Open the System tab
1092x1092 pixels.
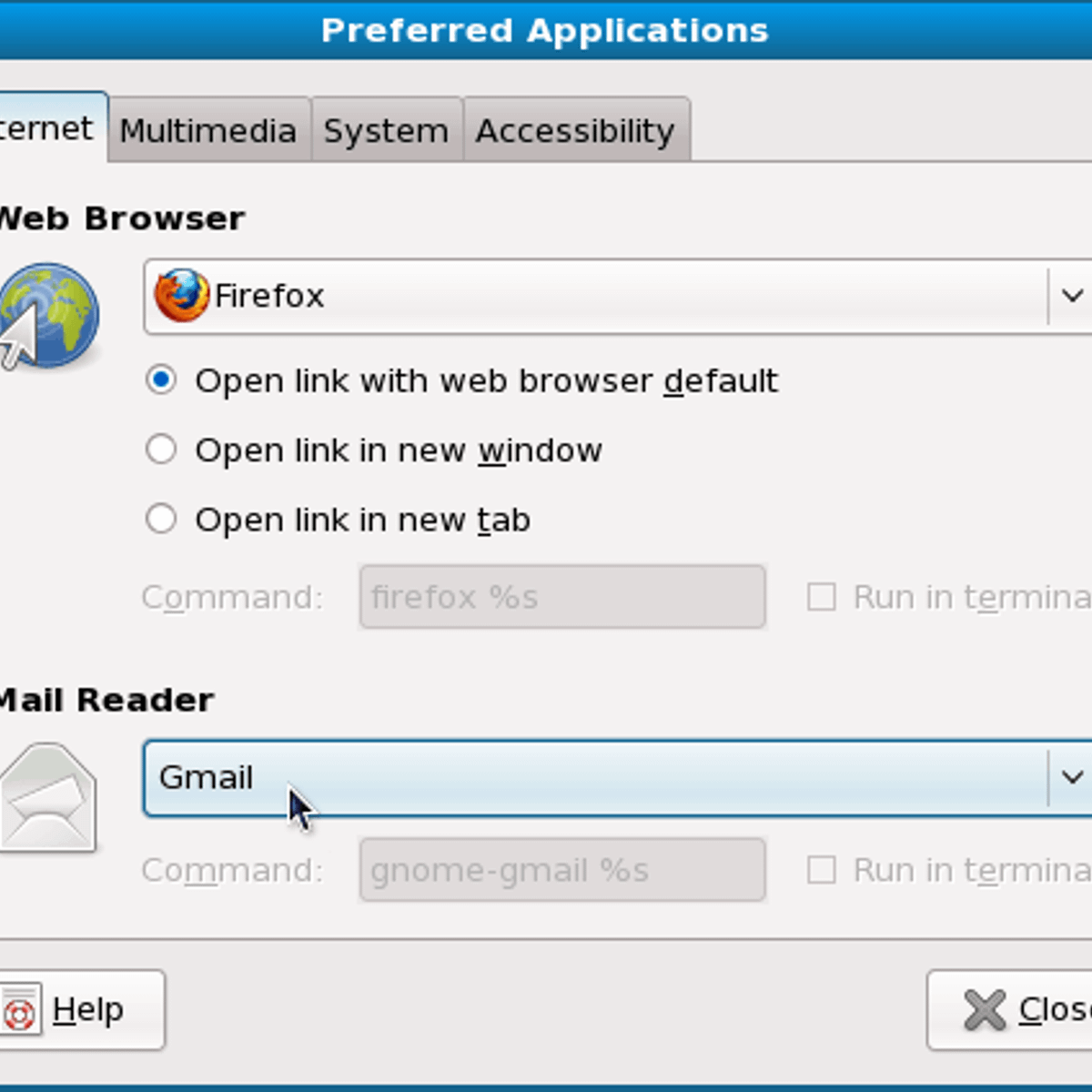387,131
